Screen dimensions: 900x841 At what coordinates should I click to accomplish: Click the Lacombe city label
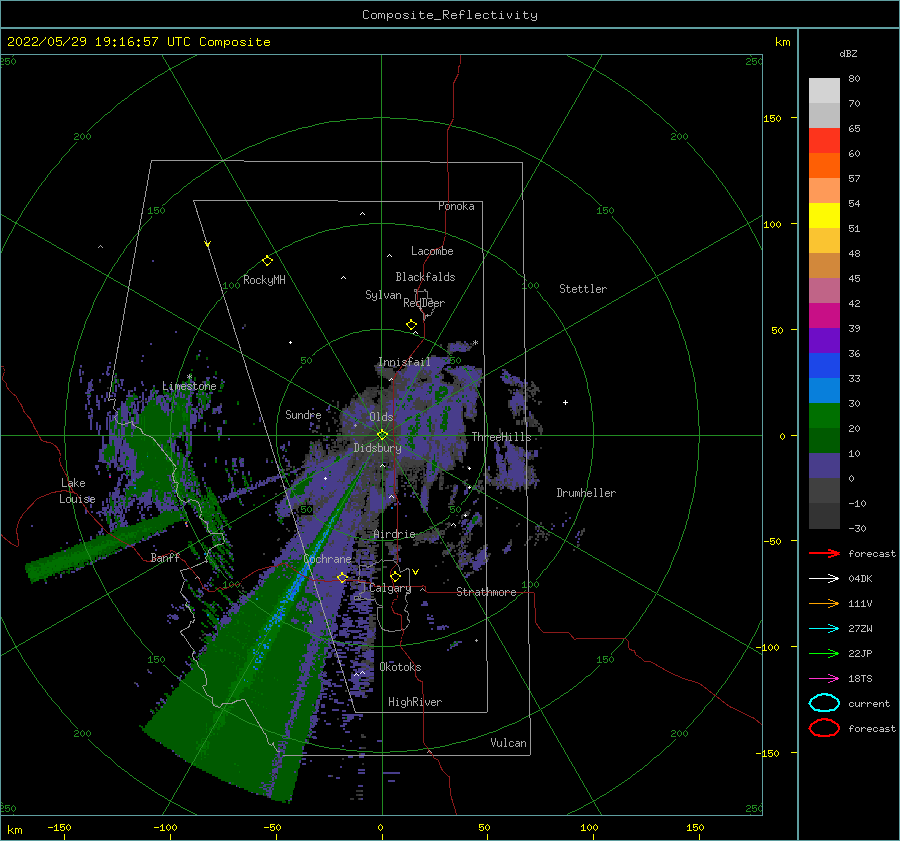pyautogui.click(x=432, y=251)
